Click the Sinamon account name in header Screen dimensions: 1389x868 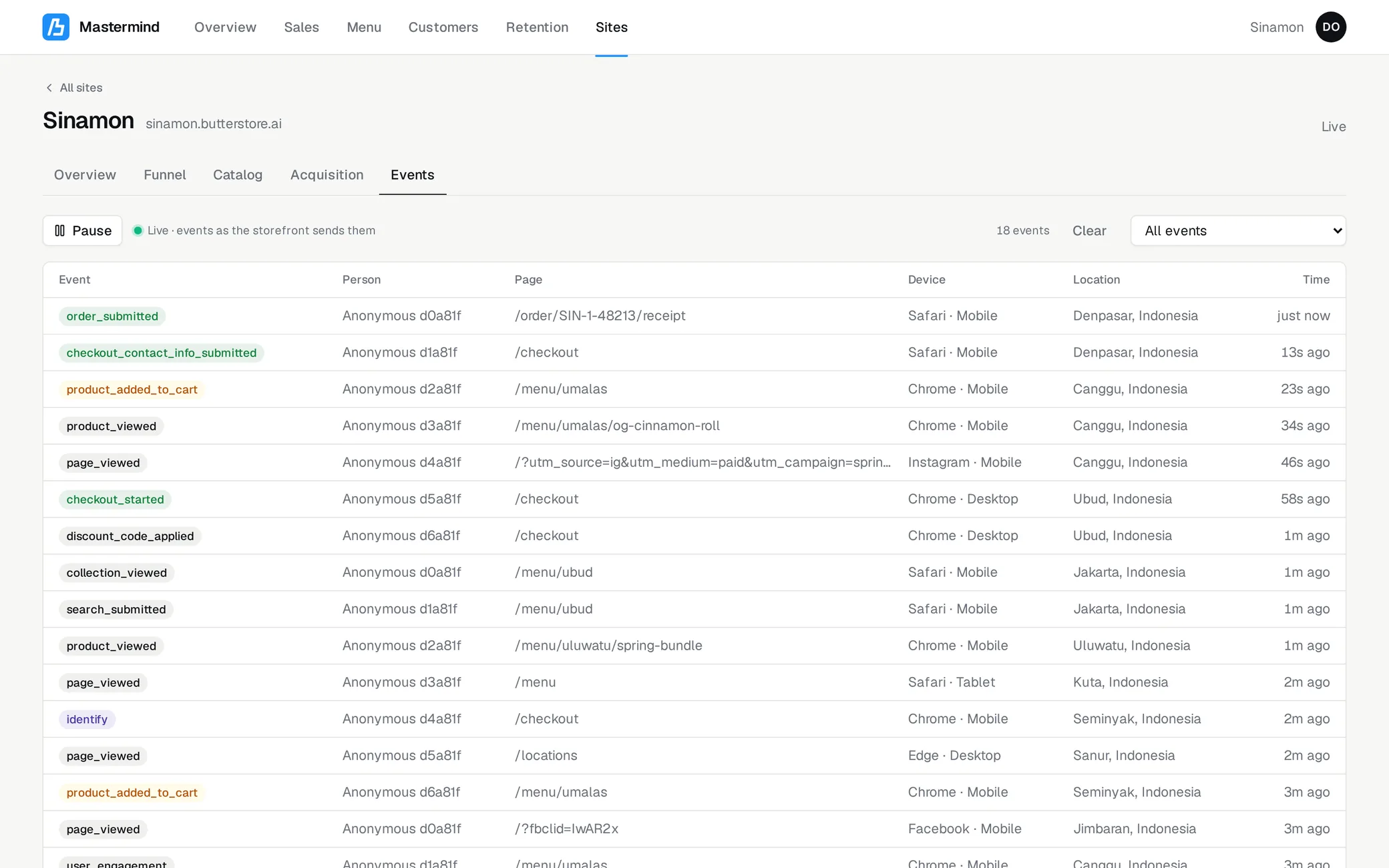click(x=1276, y=27)
